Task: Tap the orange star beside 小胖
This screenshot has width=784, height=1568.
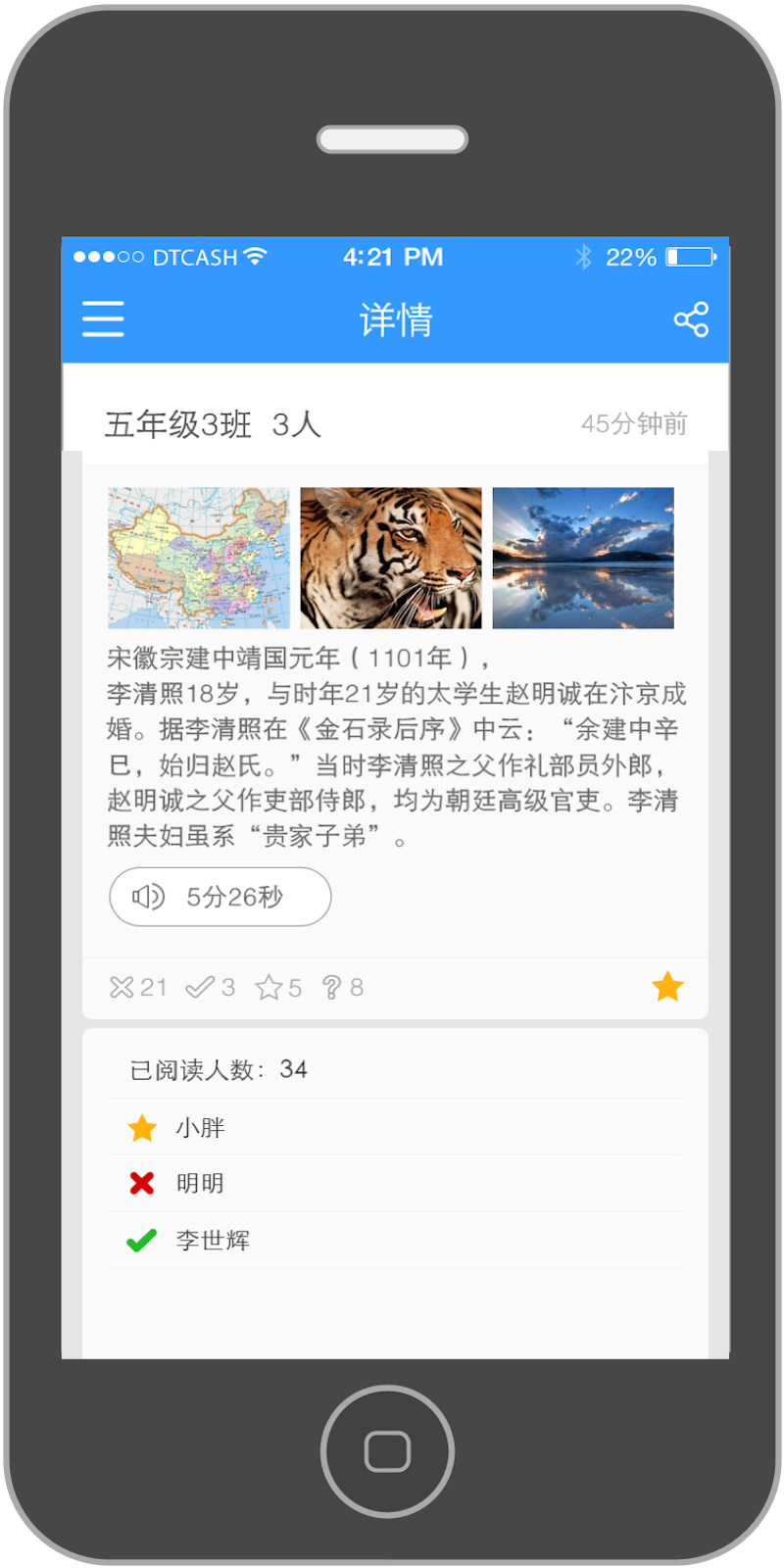Action: pyautogui.click(x=142, y=1128)
